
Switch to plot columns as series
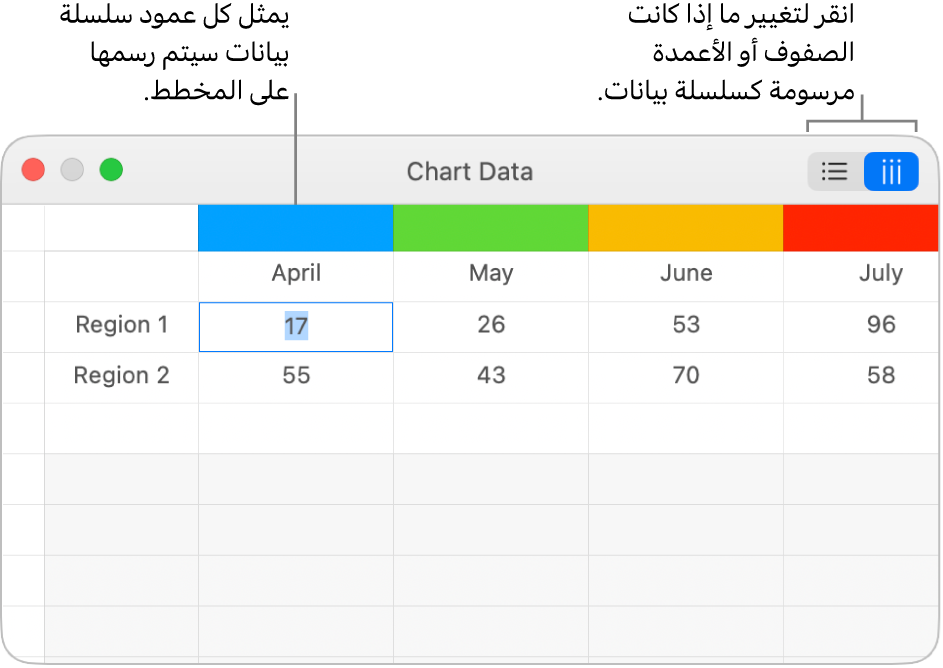pyautogui.click(x=891, y=172)
